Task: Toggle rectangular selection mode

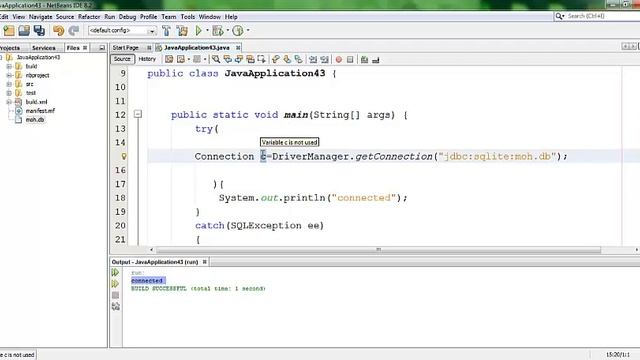Action: pos(262,60)
